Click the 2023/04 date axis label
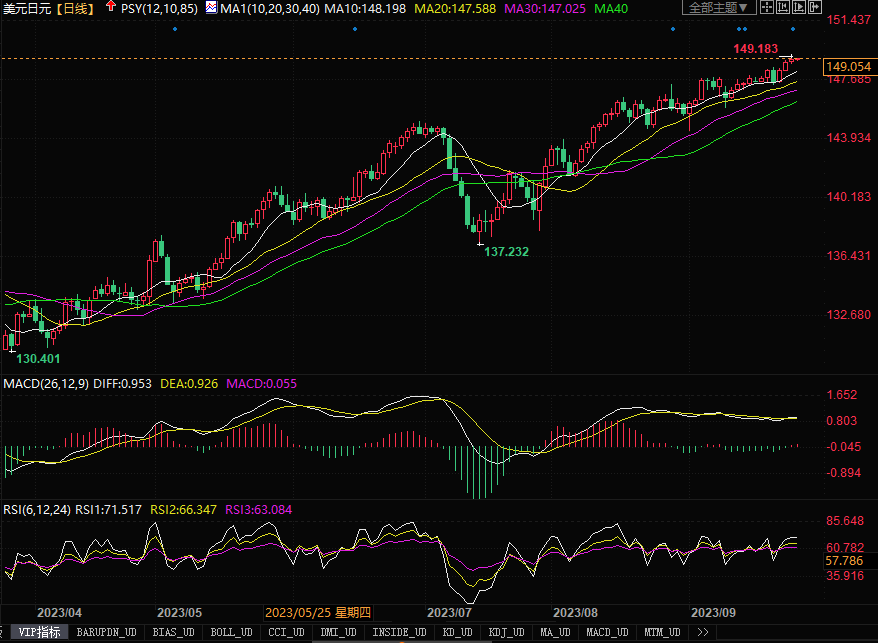This screenshot has width=878, height=643. [x=59, y=613]
